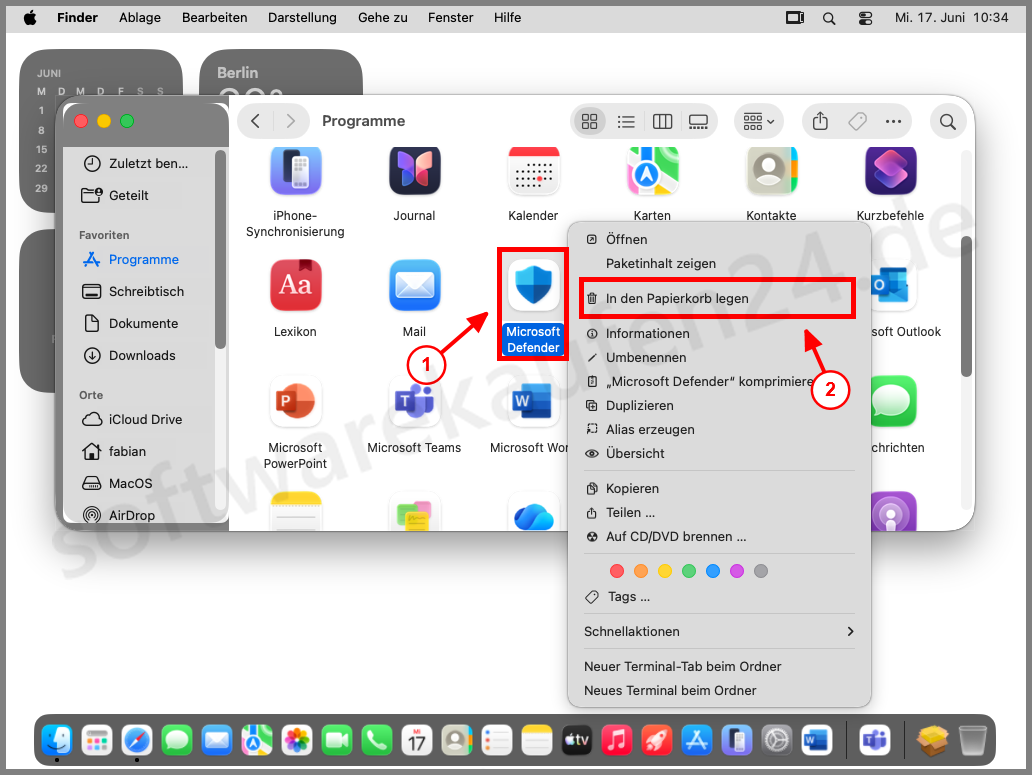
Task: Apply the yellow tag color
Action: pos(665,571)
